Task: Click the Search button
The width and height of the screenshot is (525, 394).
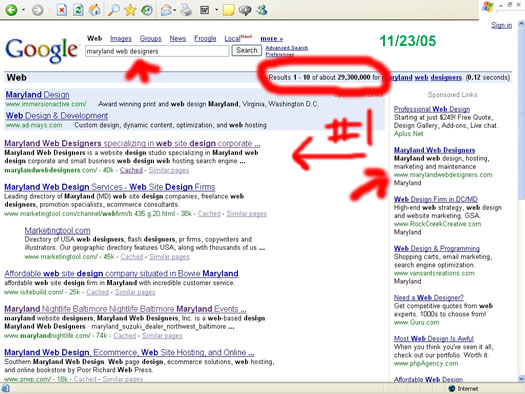Action: [x=247, y=50]
